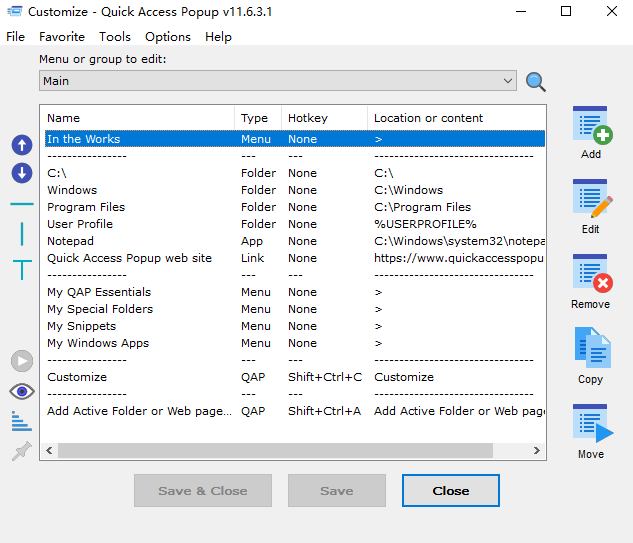Open the Options menu
This screenshot has width=633, height=543.
pos(167,37)
